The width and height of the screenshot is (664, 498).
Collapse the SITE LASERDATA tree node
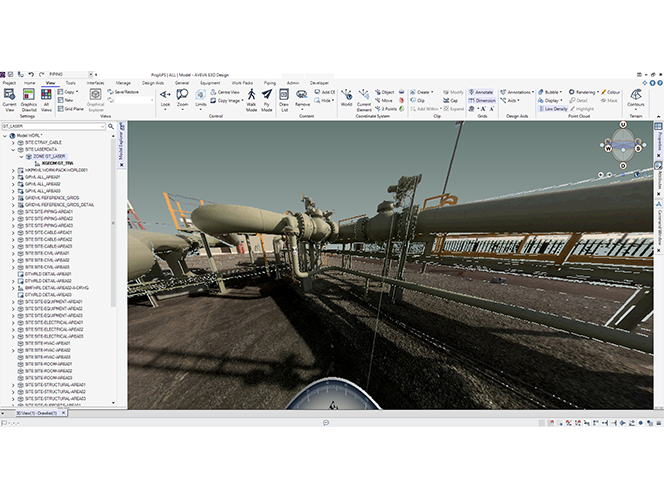pyautogui.click(x=13, y=149)
